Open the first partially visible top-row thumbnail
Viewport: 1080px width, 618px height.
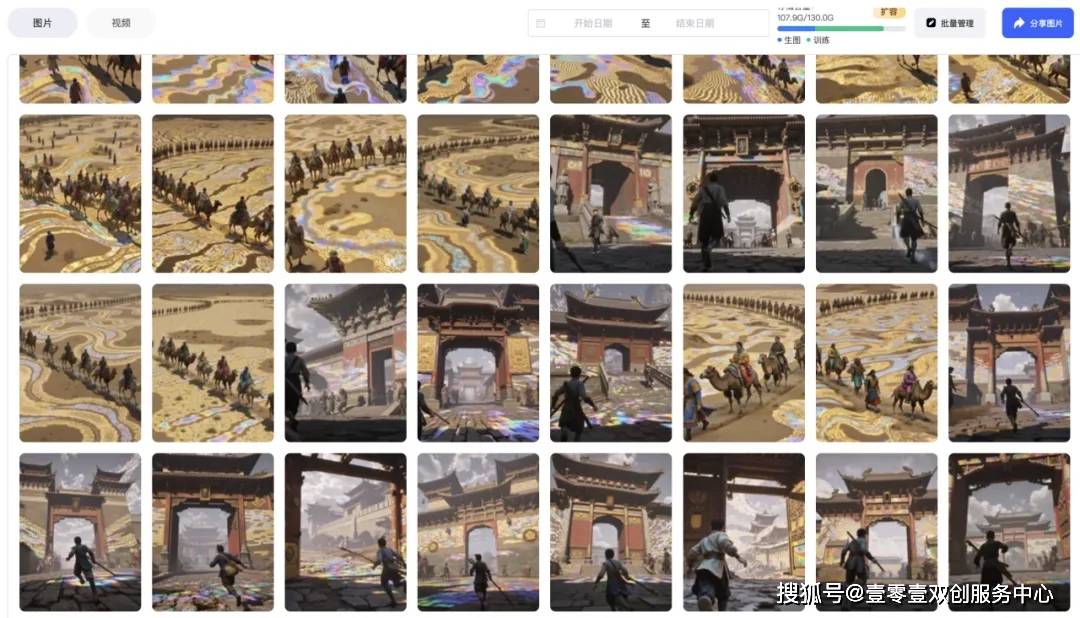pos(80,79)
